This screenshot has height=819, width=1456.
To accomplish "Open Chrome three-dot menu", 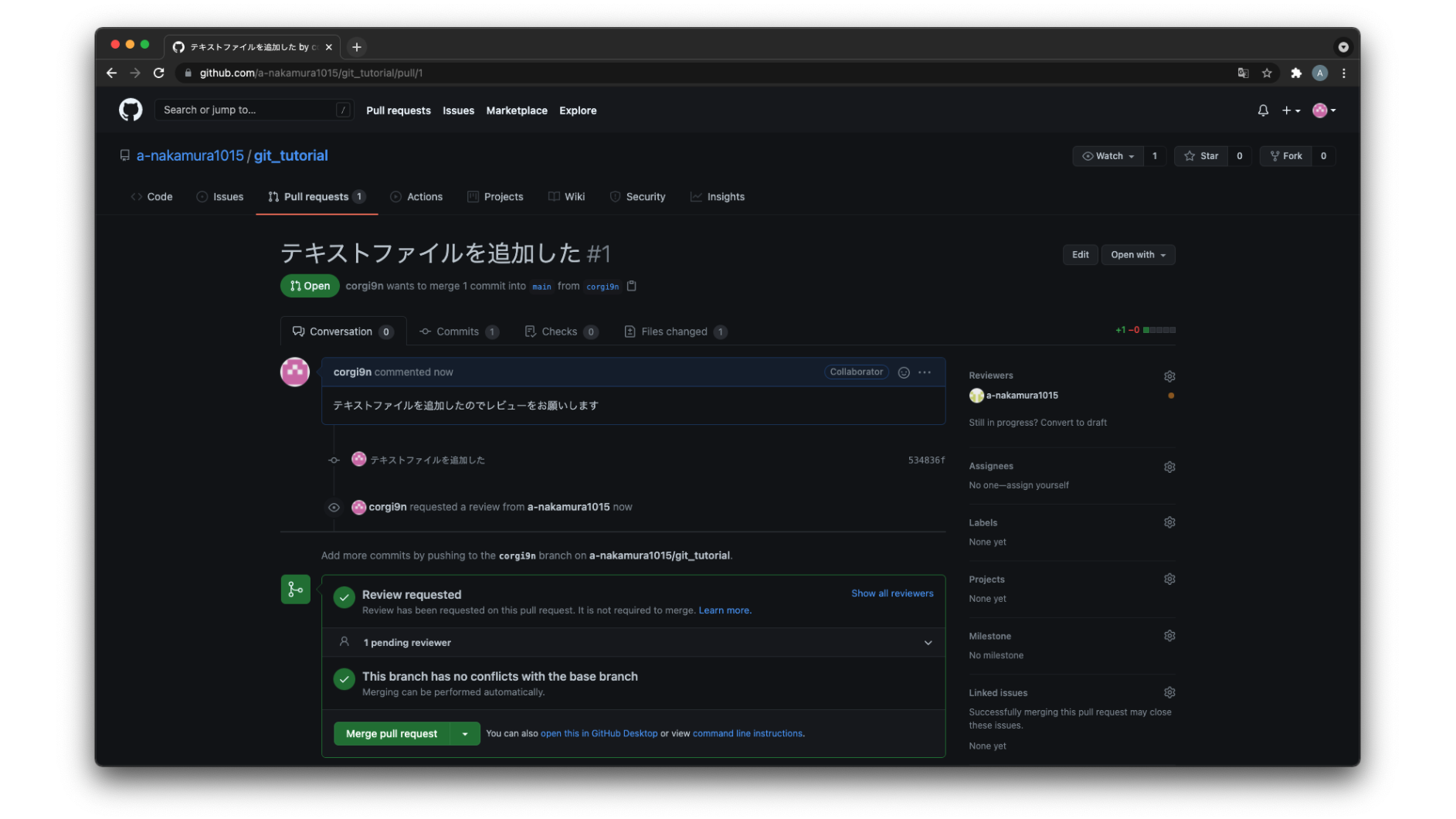I will (x=1344, y=73).
